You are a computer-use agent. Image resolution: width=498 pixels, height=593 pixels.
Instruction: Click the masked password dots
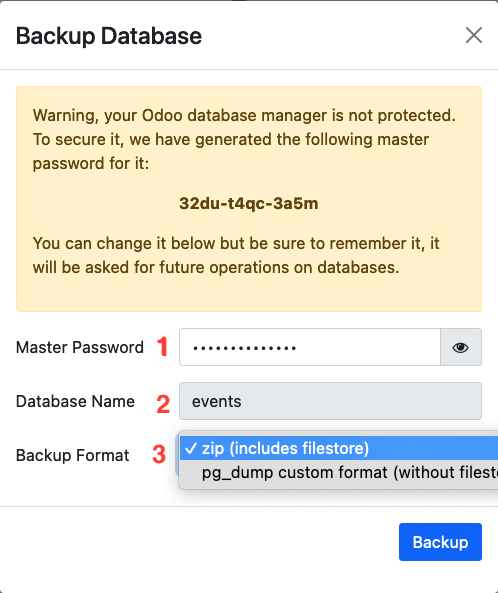pyautogui.click(x=245, y=348)
